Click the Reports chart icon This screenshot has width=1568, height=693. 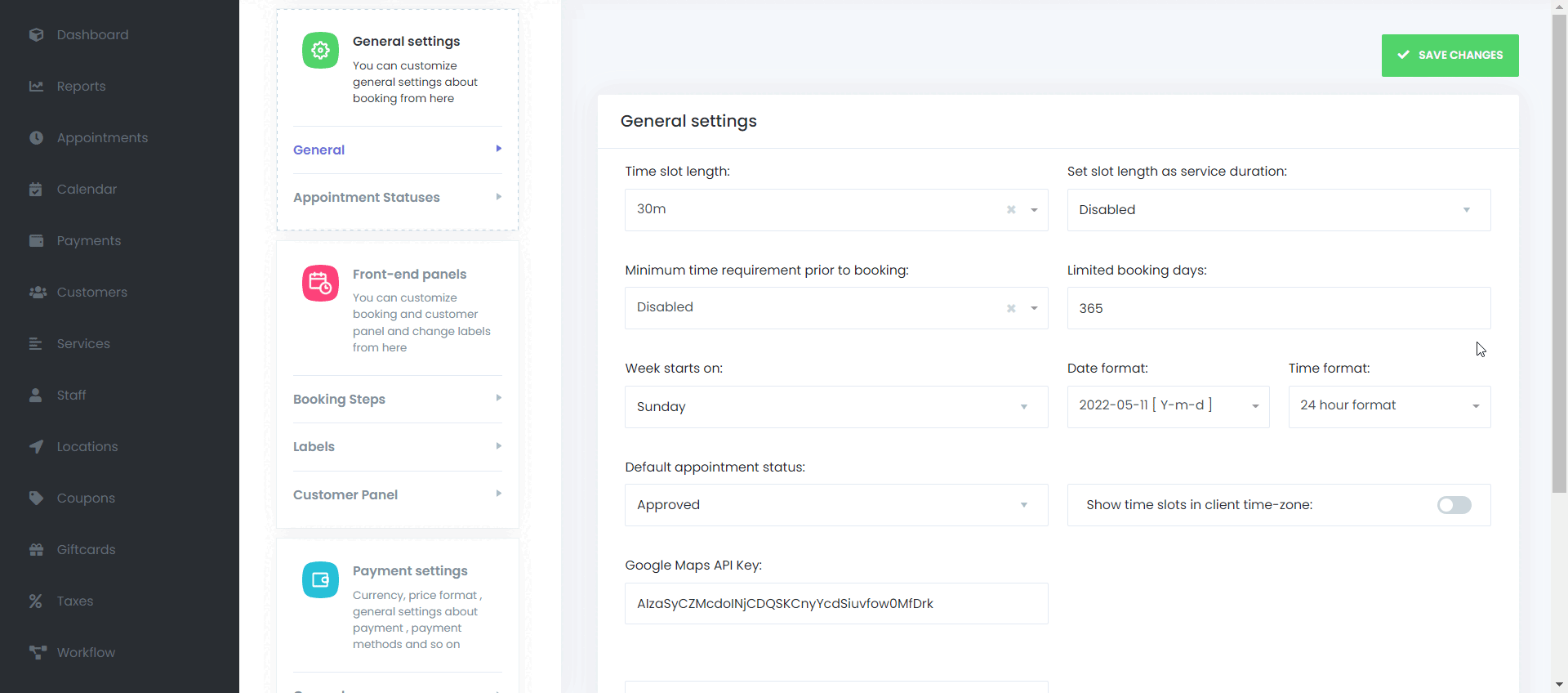point(36,86)
